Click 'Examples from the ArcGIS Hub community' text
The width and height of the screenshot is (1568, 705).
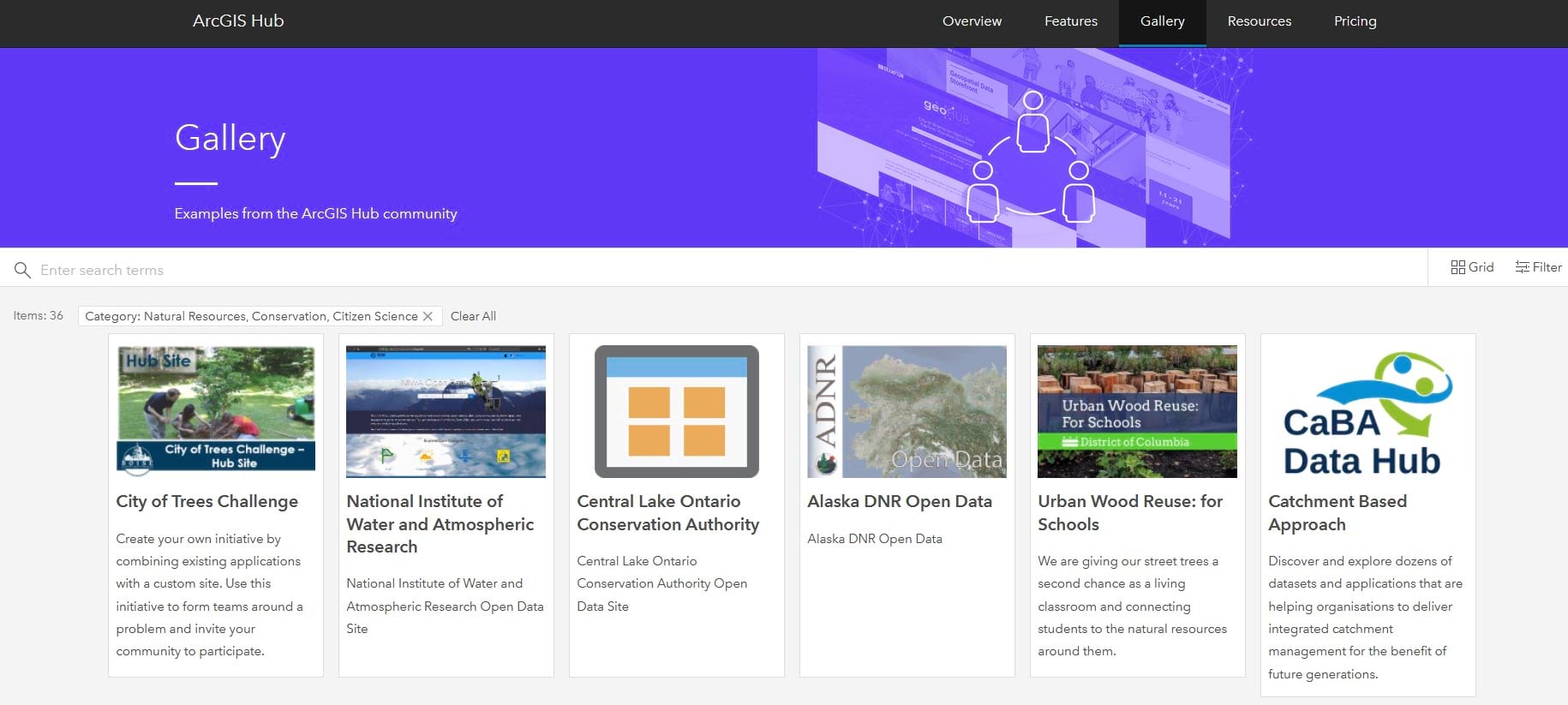(316, 213)
